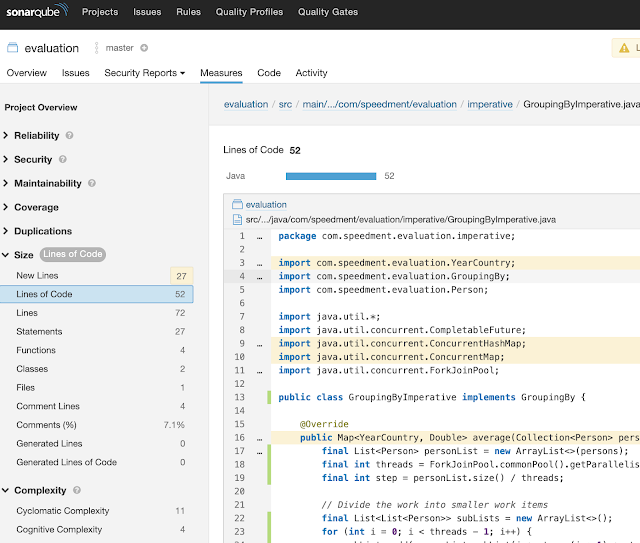Click the SonarQube logo
The image size is (640, 543).
pyautogui.click(x=34, y=13)
